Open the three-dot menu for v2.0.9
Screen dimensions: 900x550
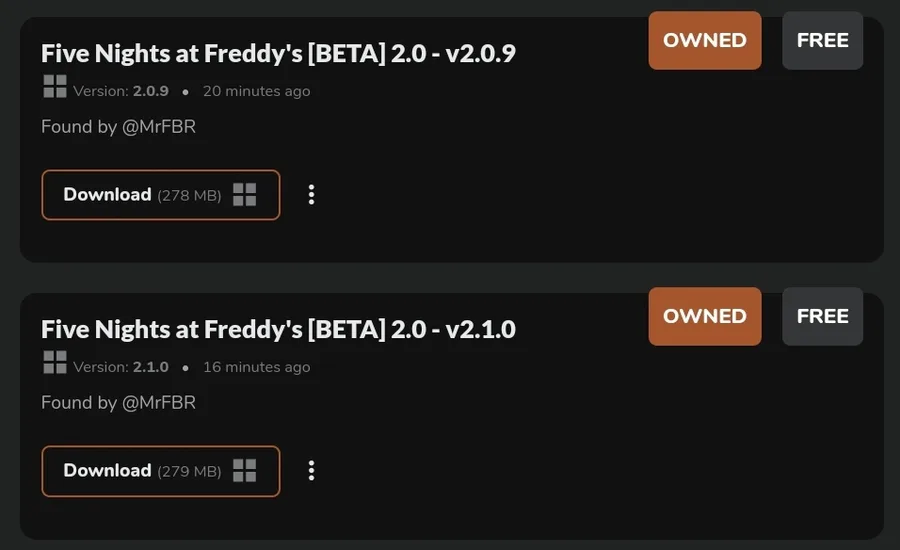click(x=311, y=195)
